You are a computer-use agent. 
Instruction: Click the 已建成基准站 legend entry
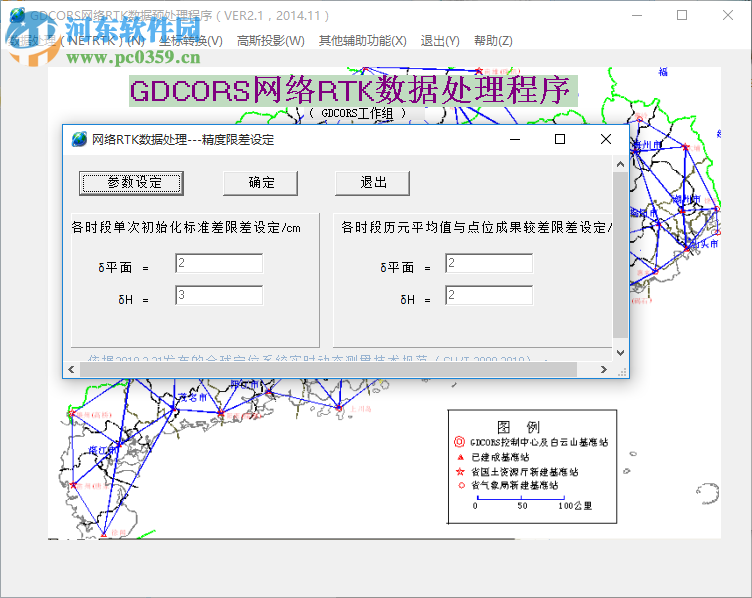pyautogui.click(x=500, y=457)
